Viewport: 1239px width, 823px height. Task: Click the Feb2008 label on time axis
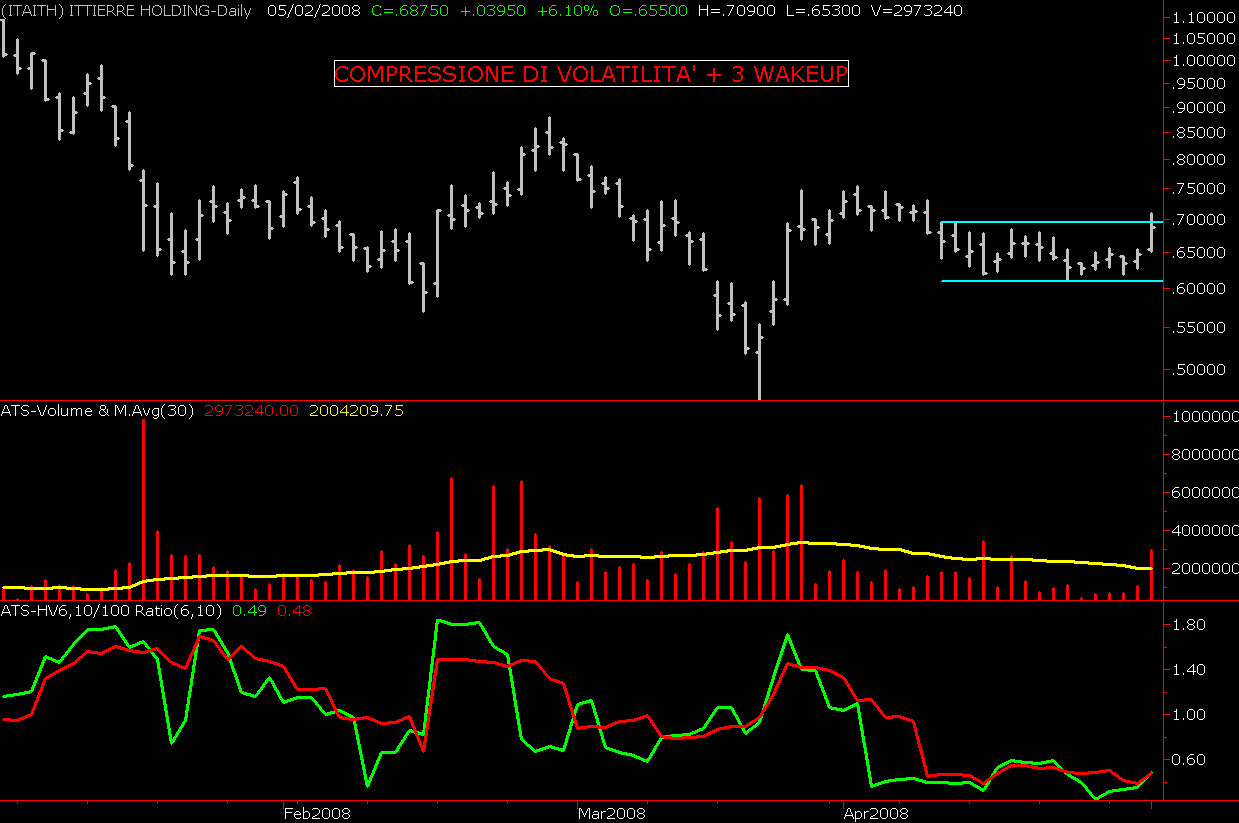click(x=316, y=813)
